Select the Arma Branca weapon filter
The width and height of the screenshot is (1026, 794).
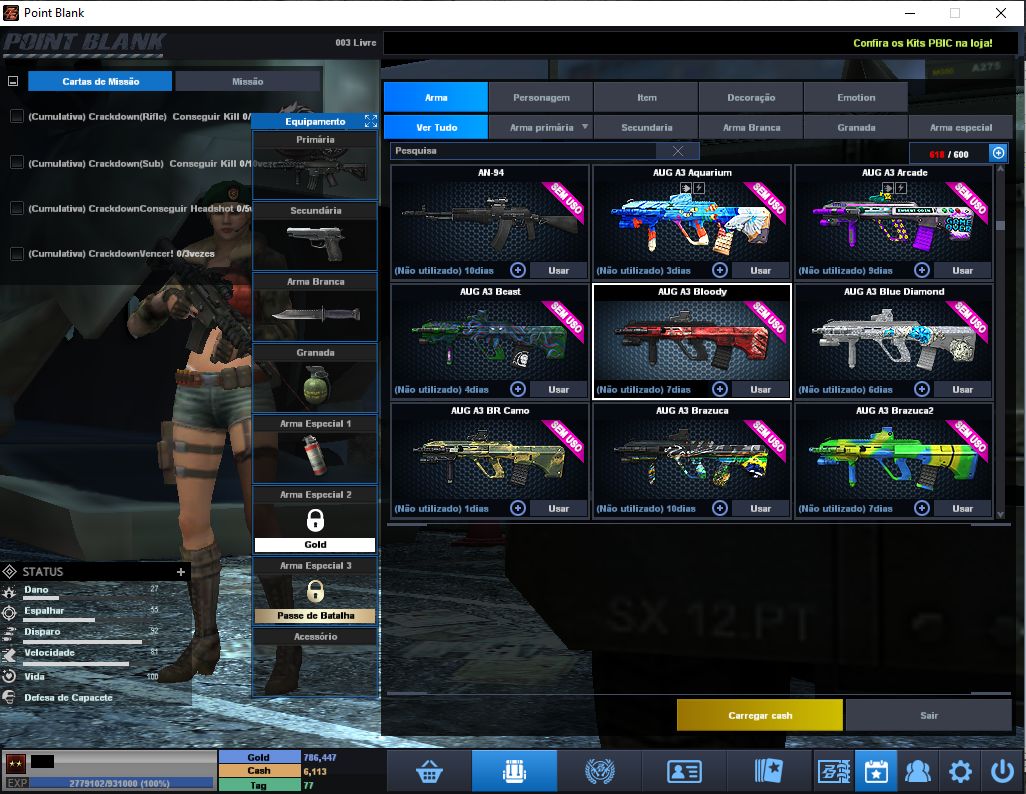[x=751, y=128]
